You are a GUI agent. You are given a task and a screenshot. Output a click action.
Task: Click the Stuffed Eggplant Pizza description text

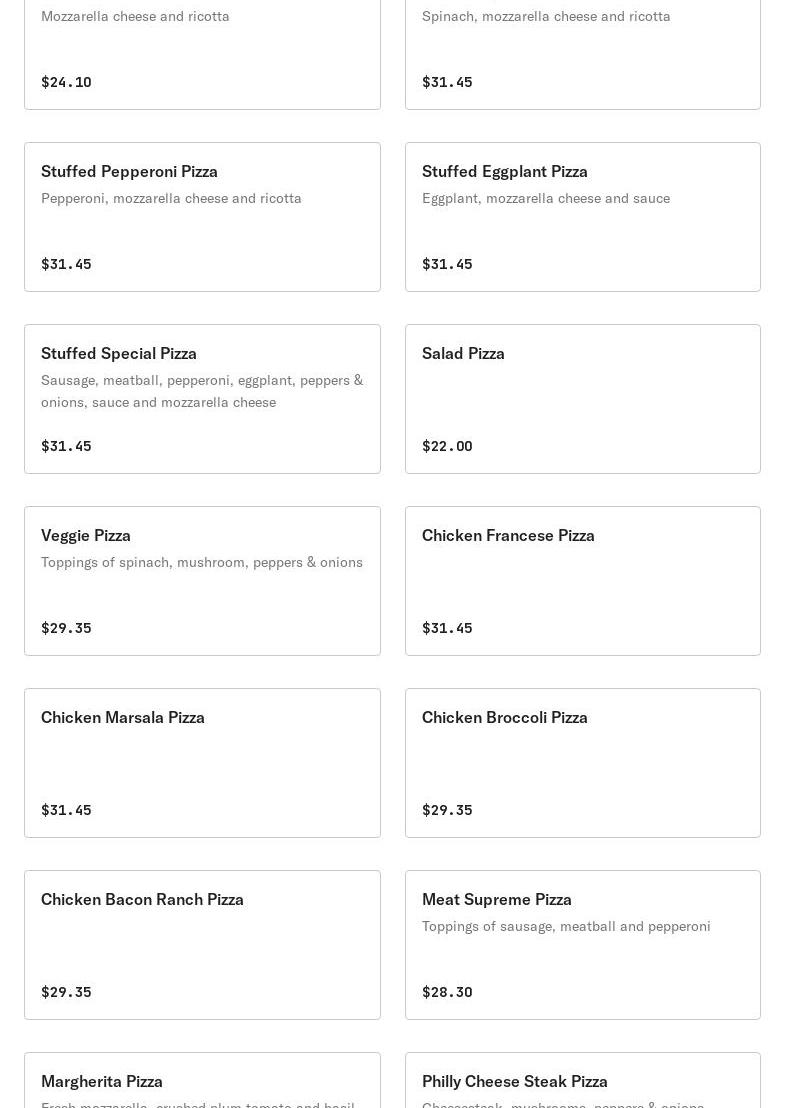[x=546, y=198]
